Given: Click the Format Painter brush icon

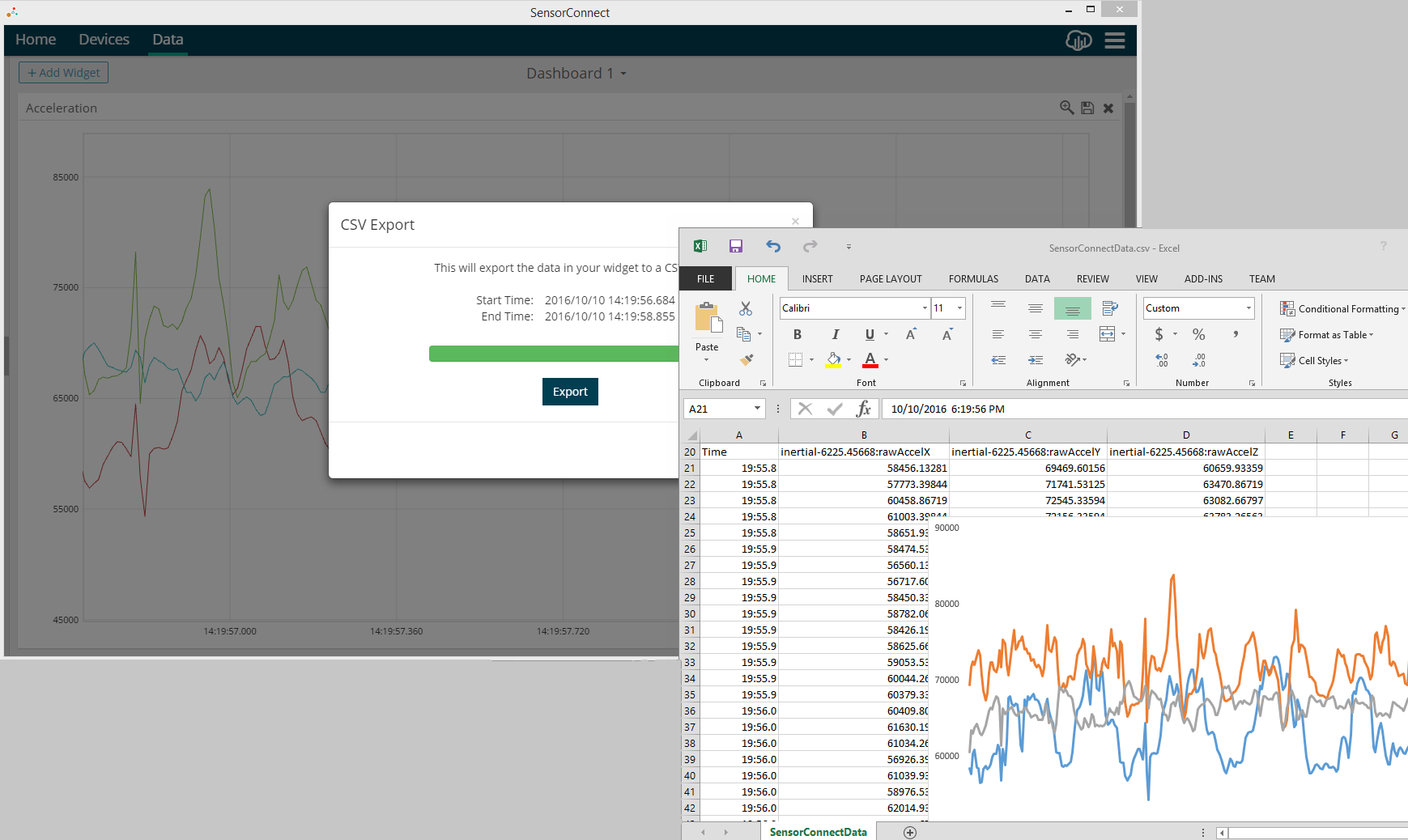Looking at the screenshot, I should (x=747, y=359).
